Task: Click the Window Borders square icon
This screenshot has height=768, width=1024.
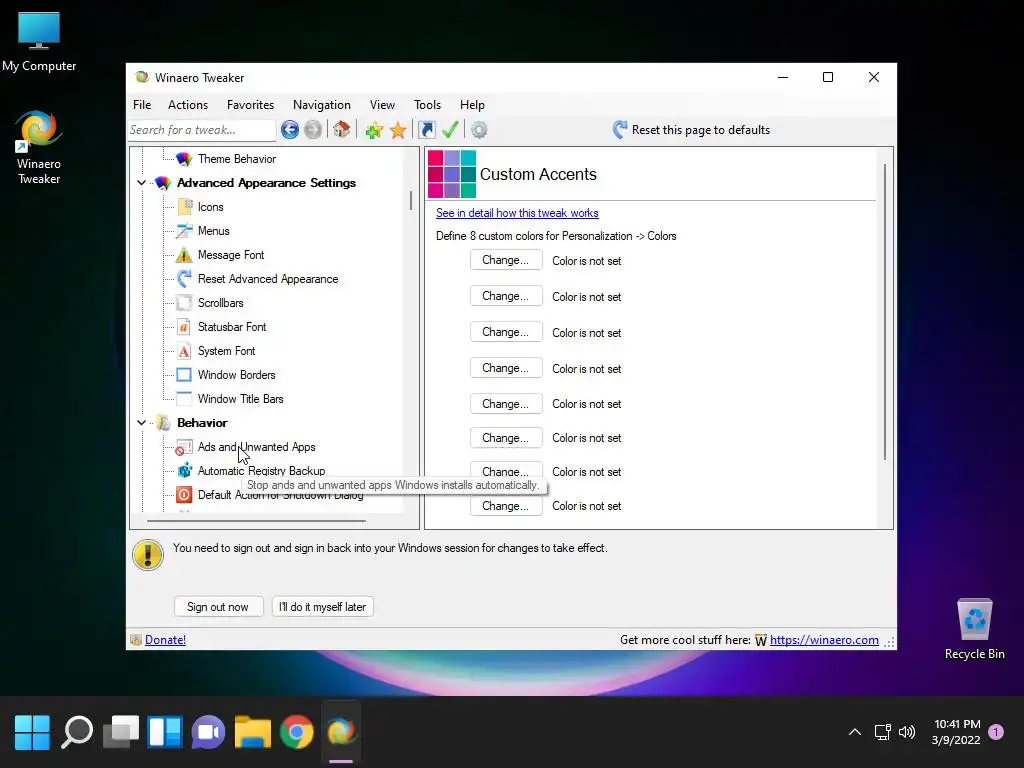Action: tap(185, 375)
